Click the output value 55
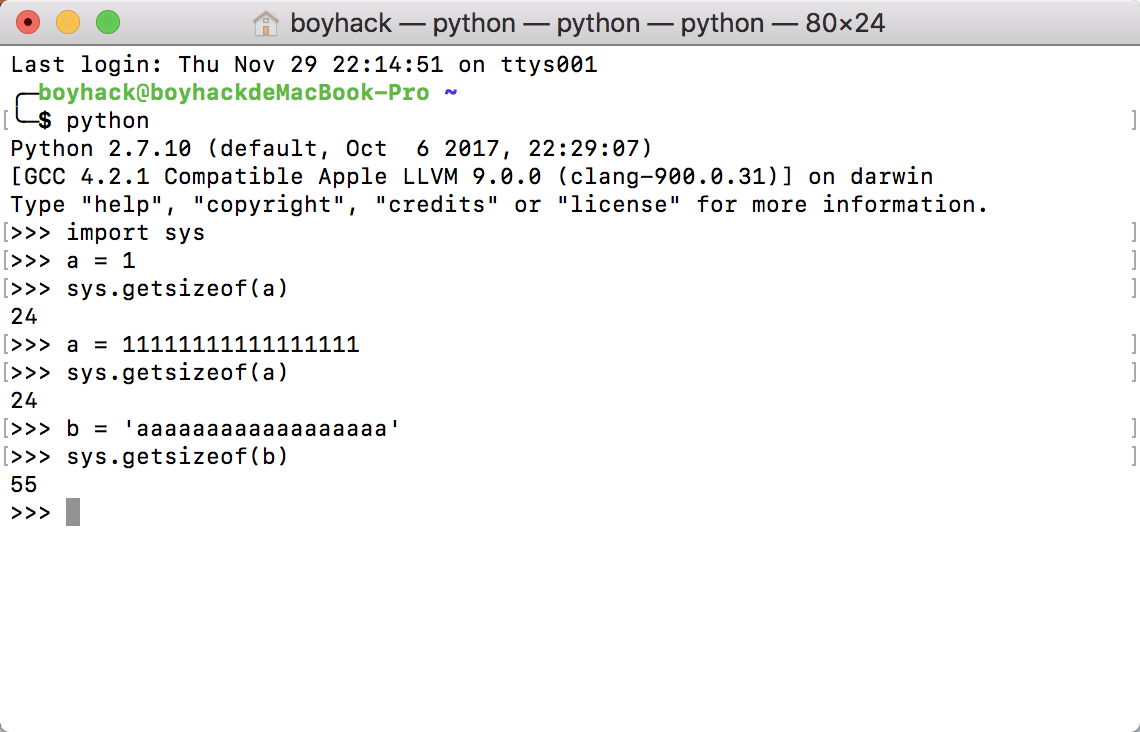This screenshot has width=1140, height=732. click(x=24, y=485)
